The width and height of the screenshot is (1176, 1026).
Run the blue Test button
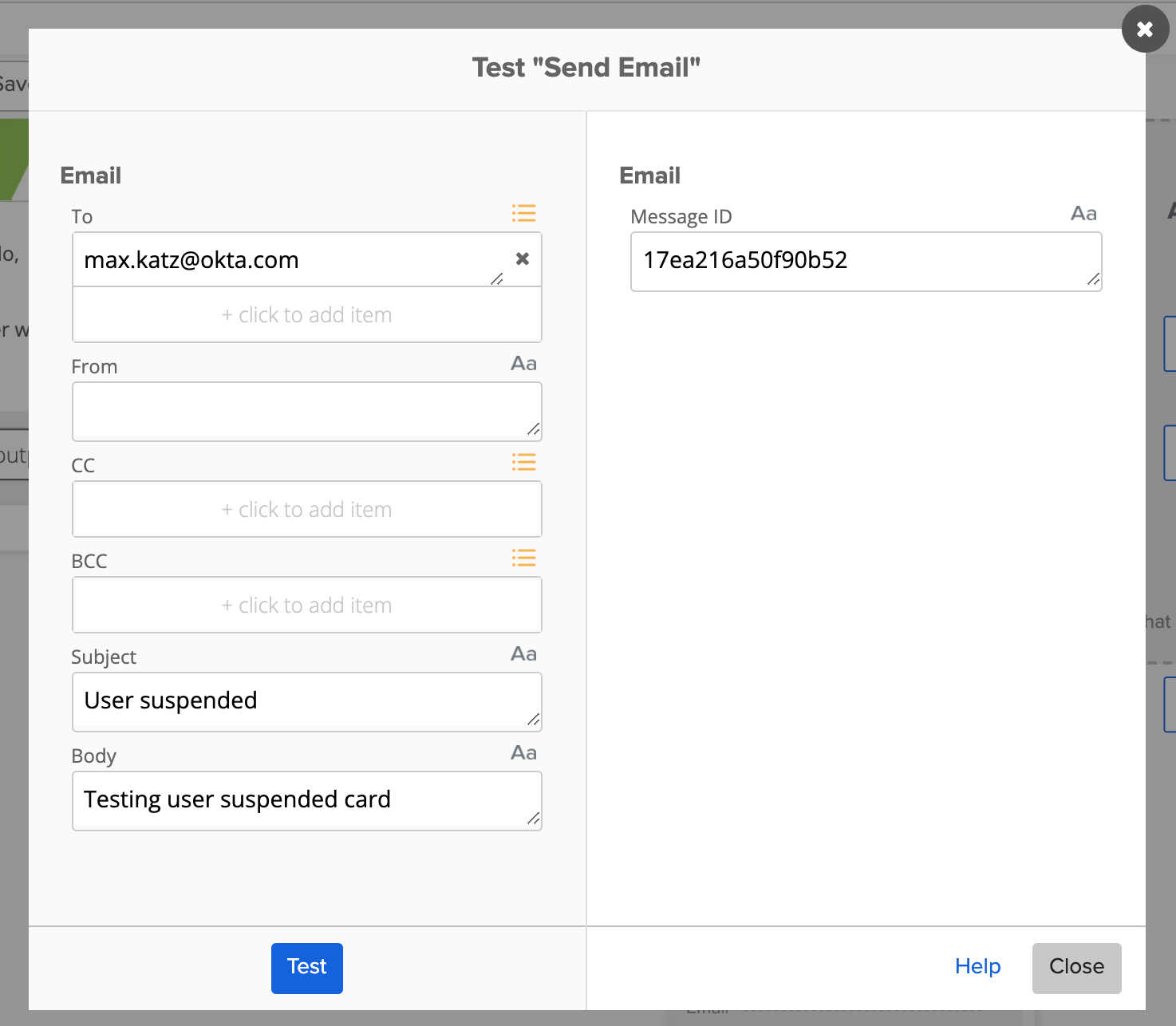coord(307,968)
